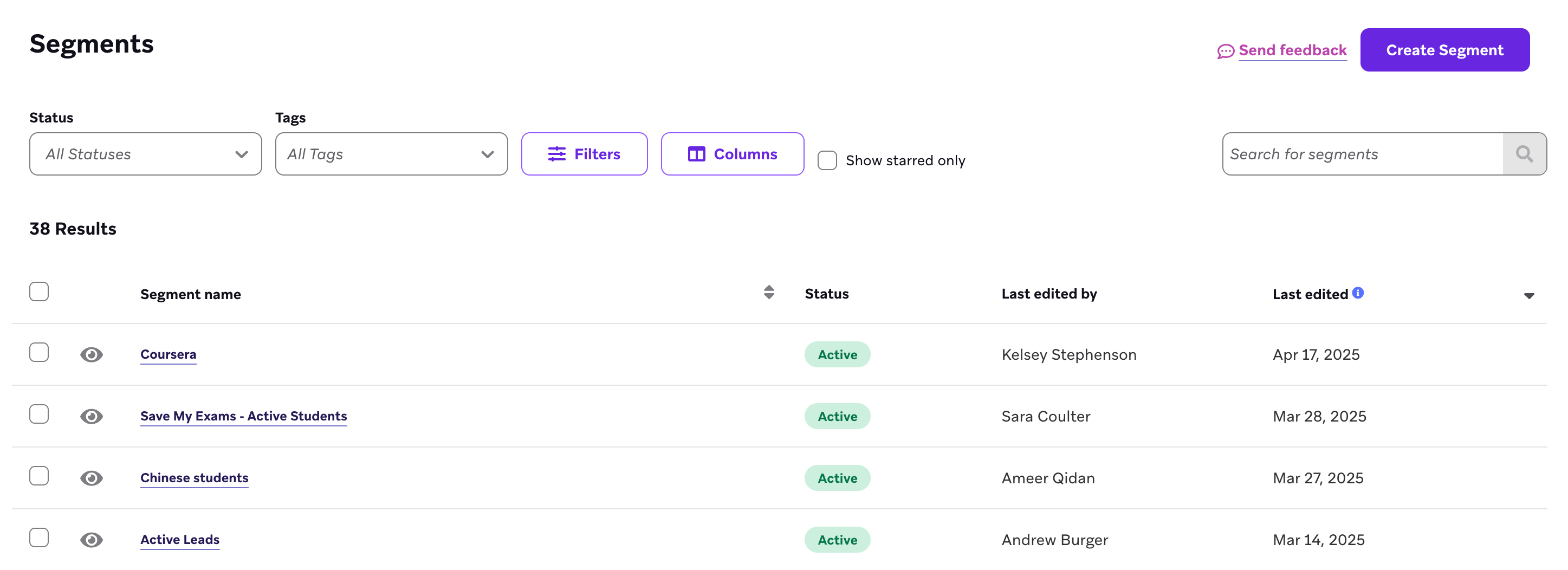This screenshot has width=1568, height=570.
Task: Open the All Statuses dropdown
Action: [146, 154]
